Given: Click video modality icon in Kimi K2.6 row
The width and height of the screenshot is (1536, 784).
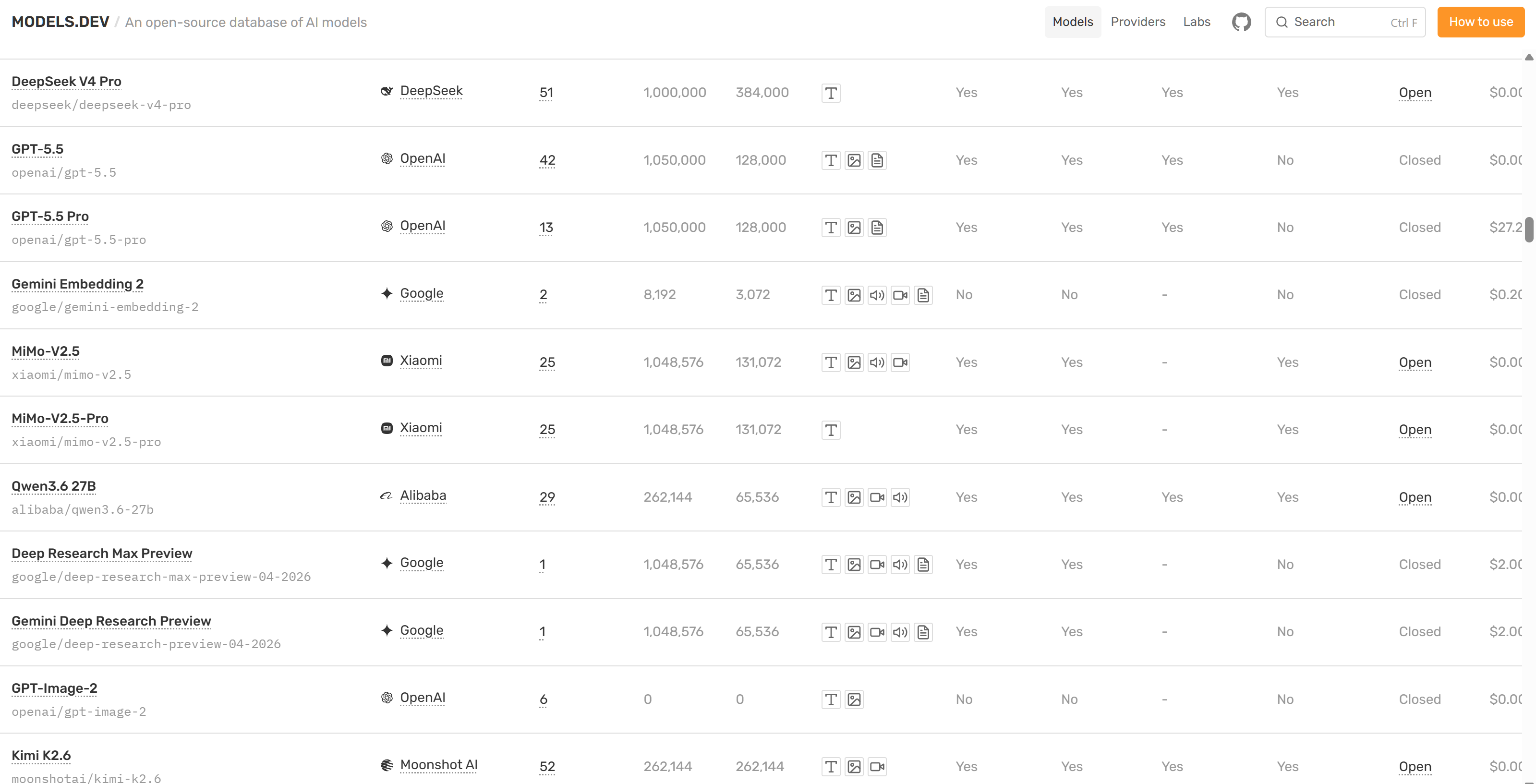Looking at the screenshot, I should 877,767.
